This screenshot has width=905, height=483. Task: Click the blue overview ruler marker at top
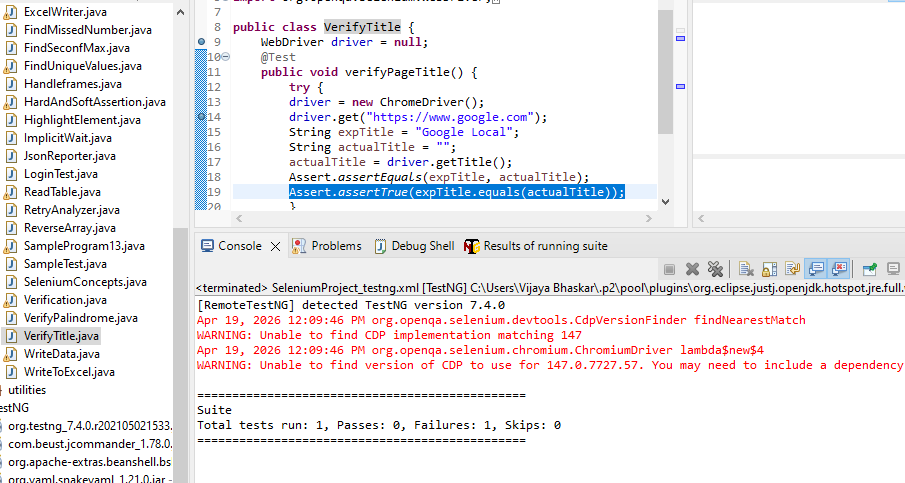point(681,38)
